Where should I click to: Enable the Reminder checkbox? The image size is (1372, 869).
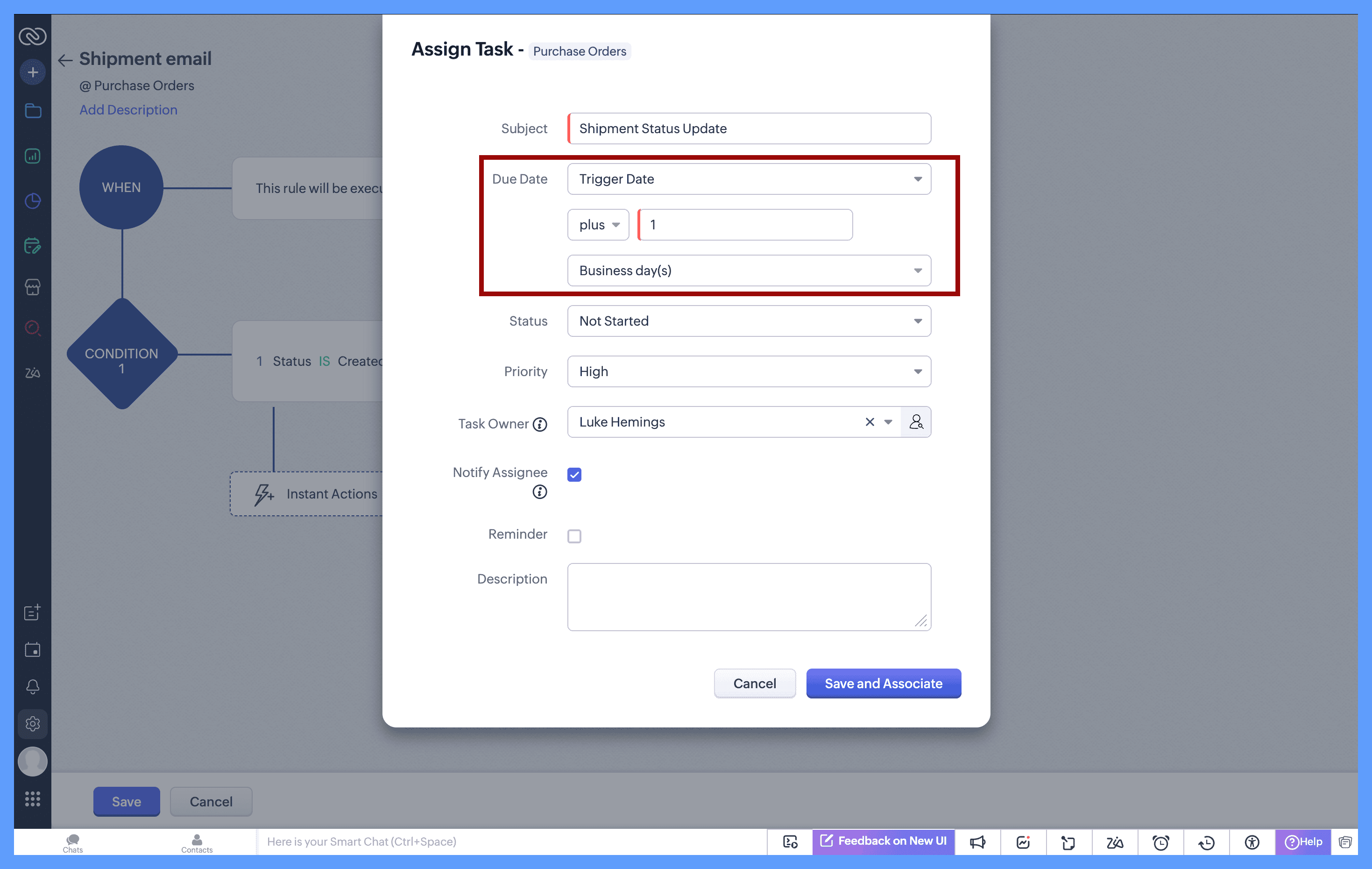[574, 536]
